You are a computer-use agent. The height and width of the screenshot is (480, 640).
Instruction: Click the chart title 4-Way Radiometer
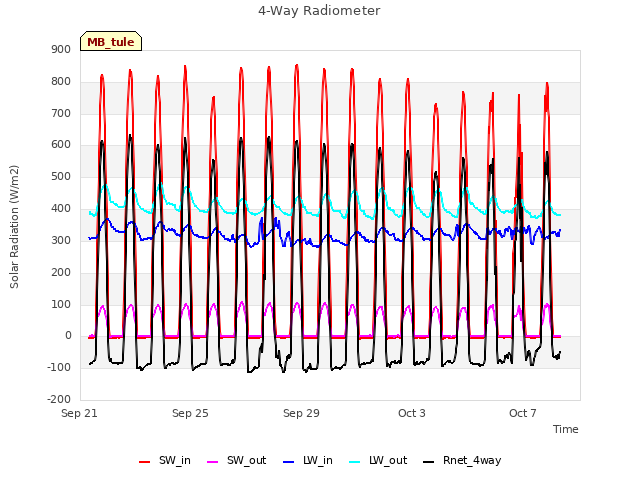point(319,11)
